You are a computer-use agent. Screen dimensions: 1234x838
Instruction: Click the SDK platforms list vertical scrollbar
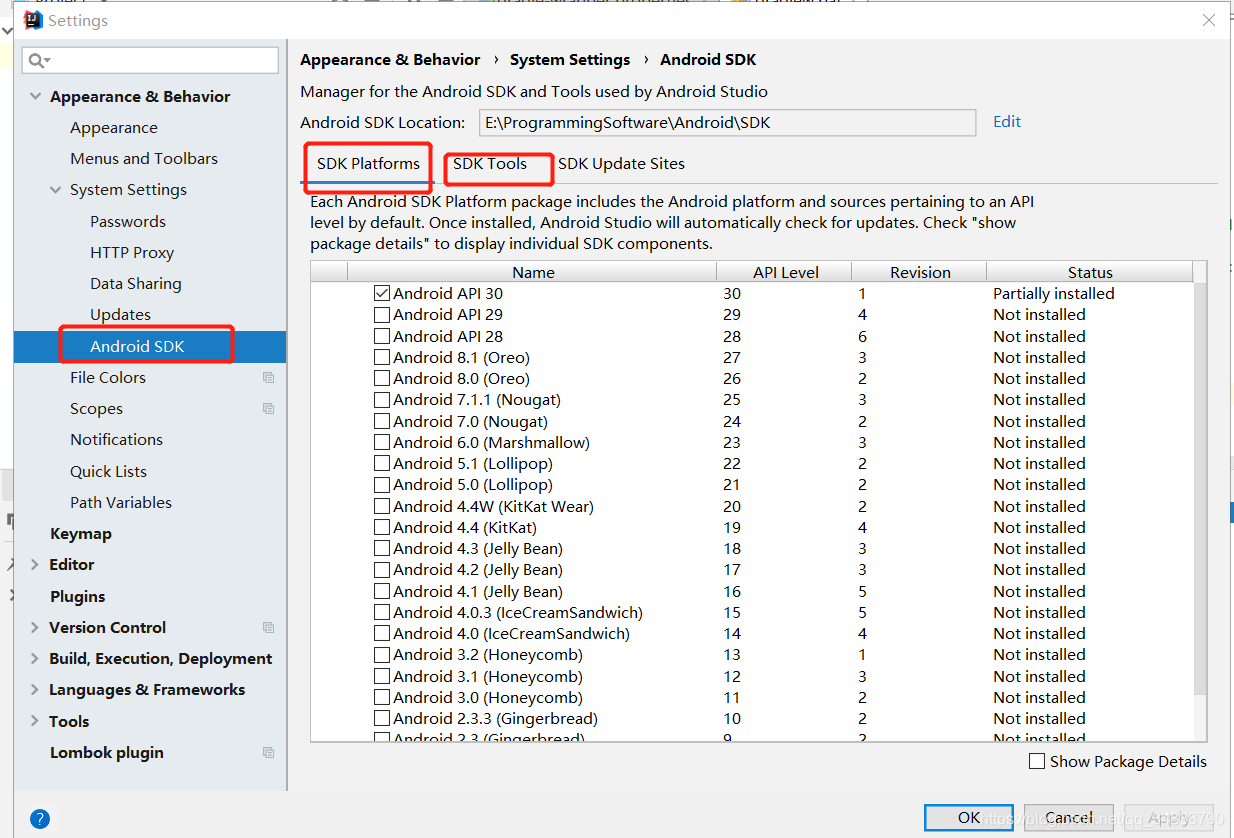[1200, 490]
